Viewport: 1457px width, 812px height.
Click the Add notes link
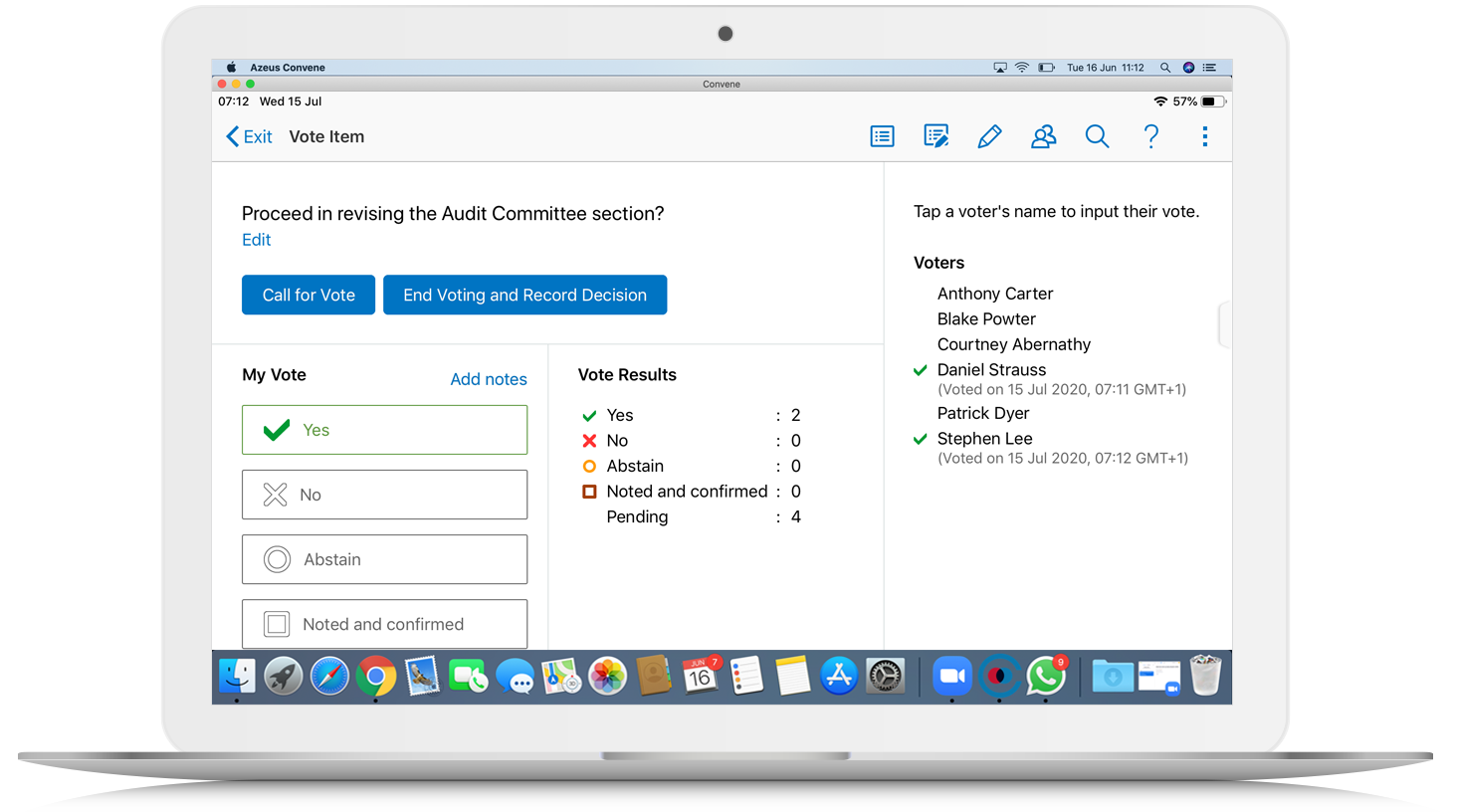point(489,379)
